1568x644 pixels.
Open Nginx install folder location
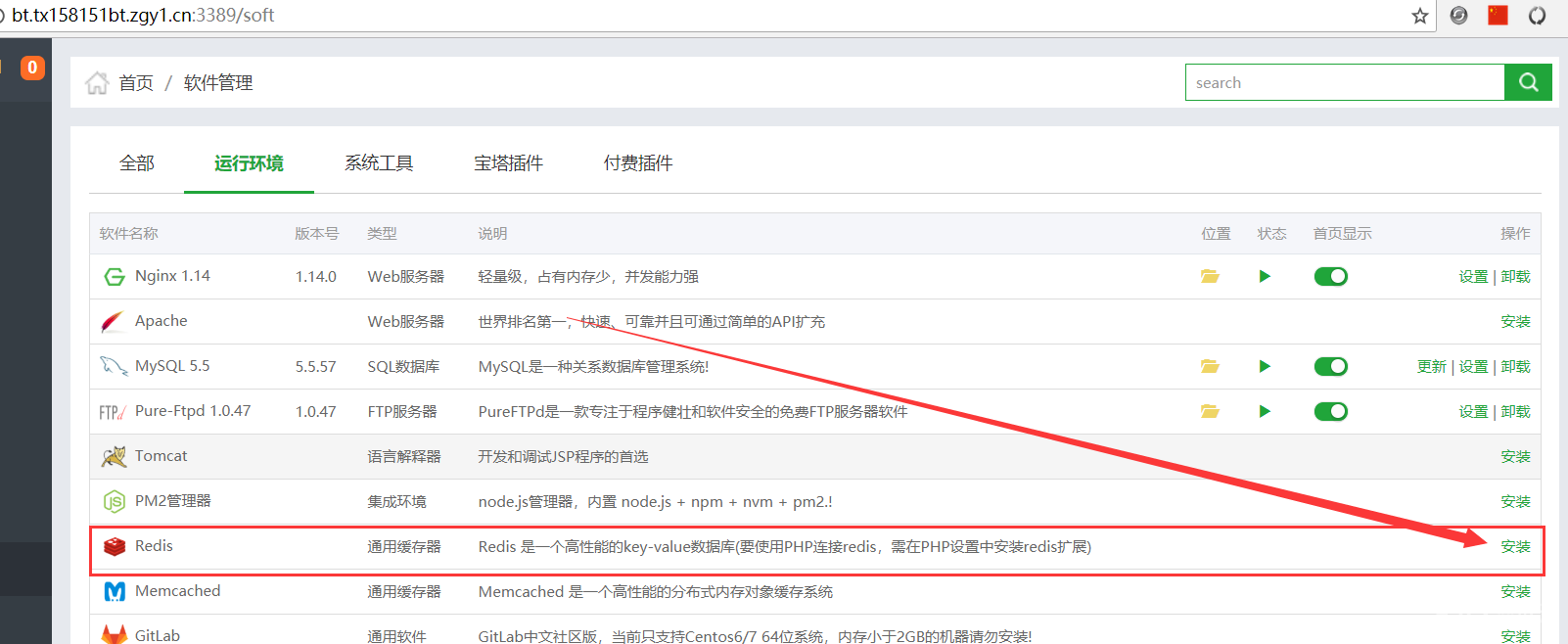tap(1210, 277)
